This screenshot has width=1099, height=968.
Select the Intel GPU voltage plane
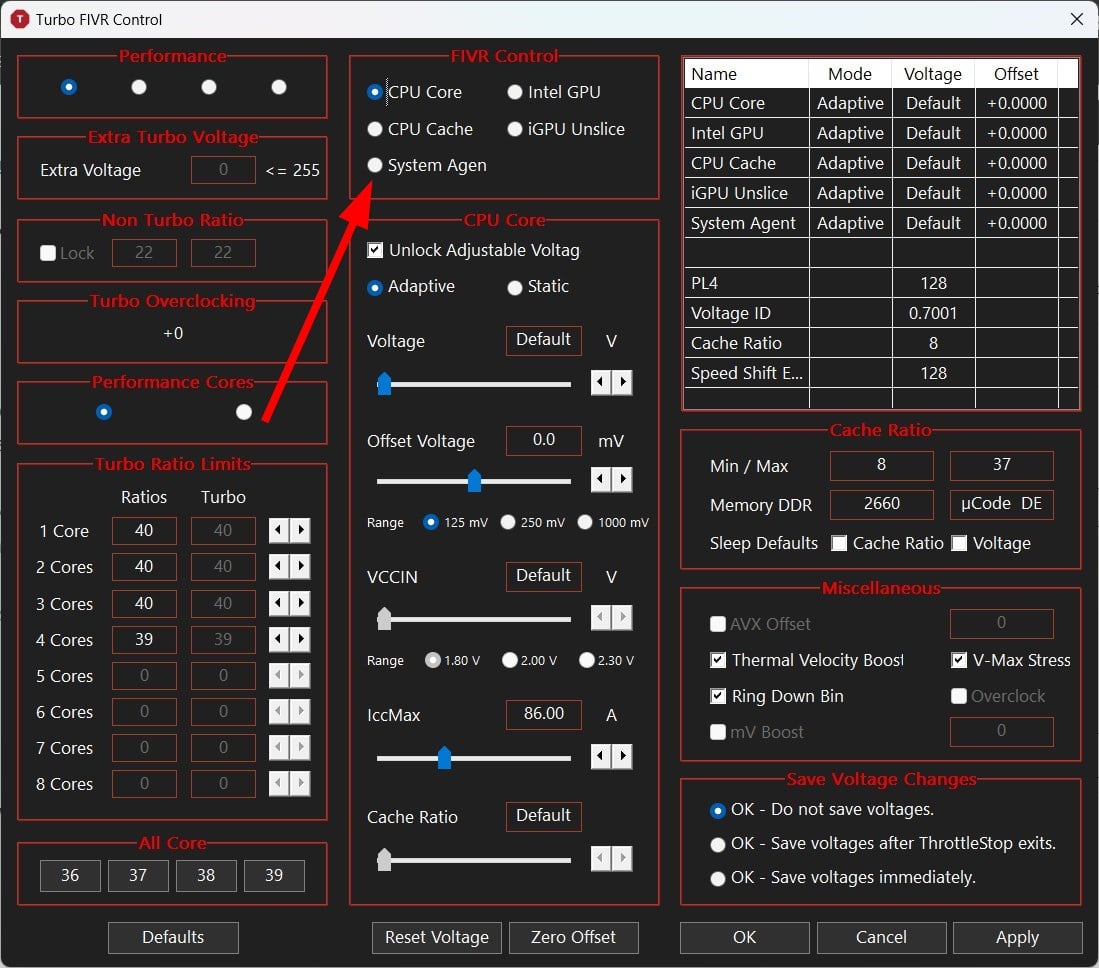(x=515, y=92)
